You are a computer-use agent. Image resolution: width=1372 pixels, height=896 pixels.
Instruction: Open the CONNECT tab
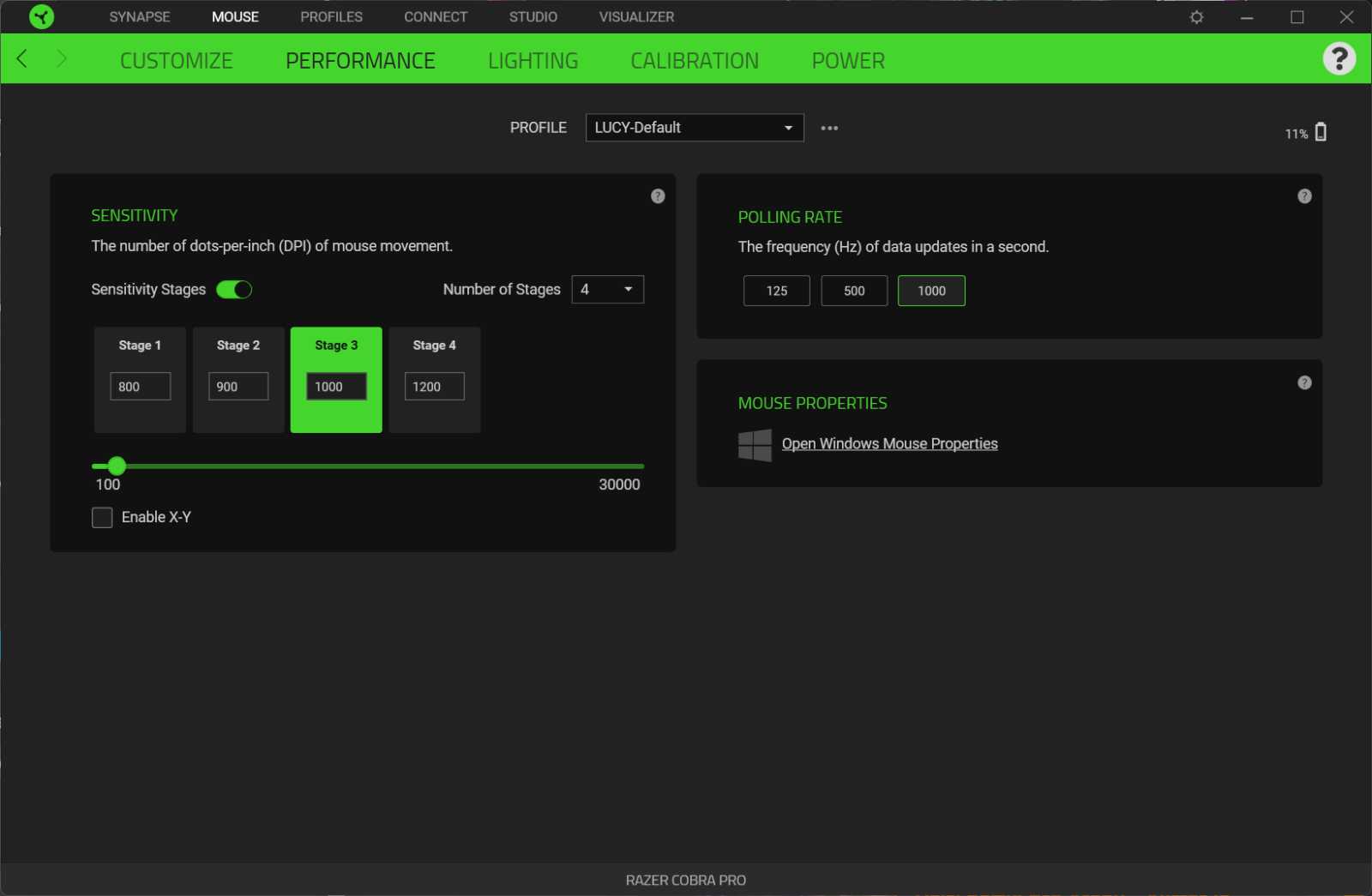pyautogui.click(x=436, y=16)
